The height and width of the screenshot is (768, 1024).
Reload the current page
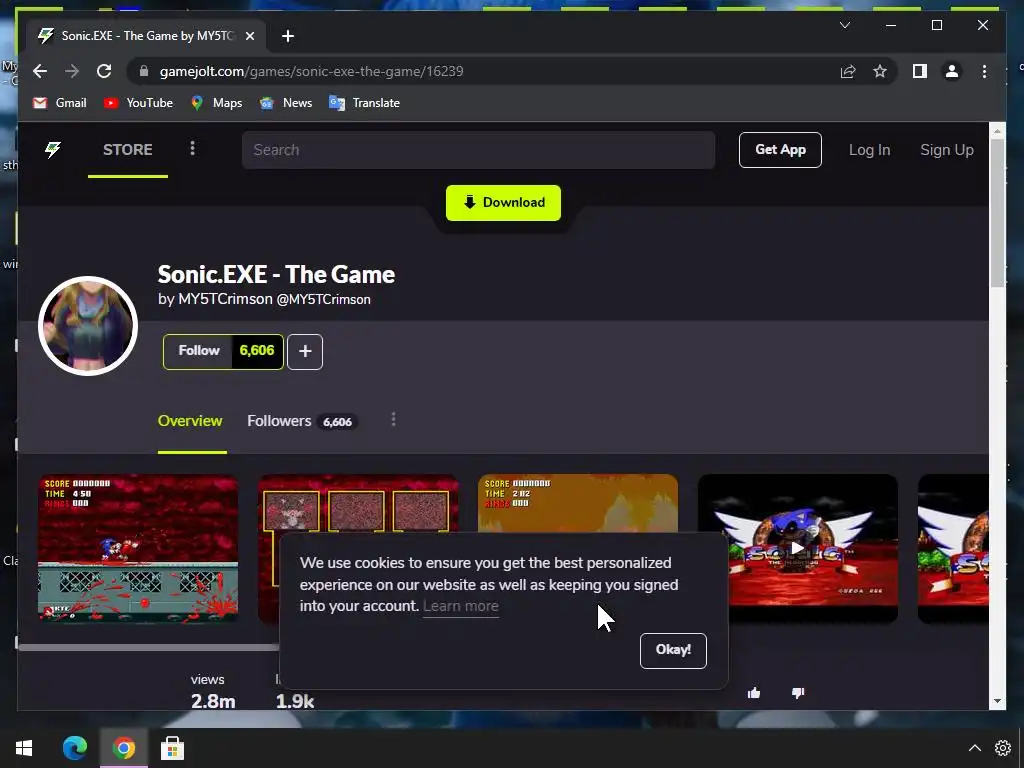[104, 71]
